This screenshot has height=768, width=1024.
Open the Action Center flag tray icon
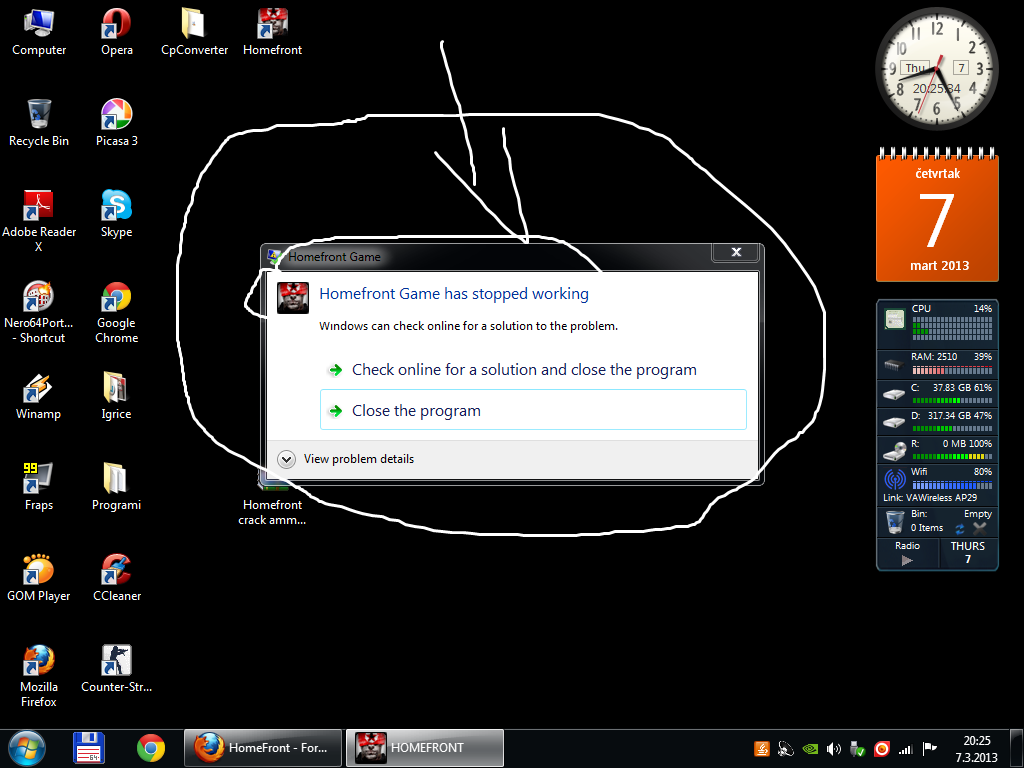[x=929, y=749]
